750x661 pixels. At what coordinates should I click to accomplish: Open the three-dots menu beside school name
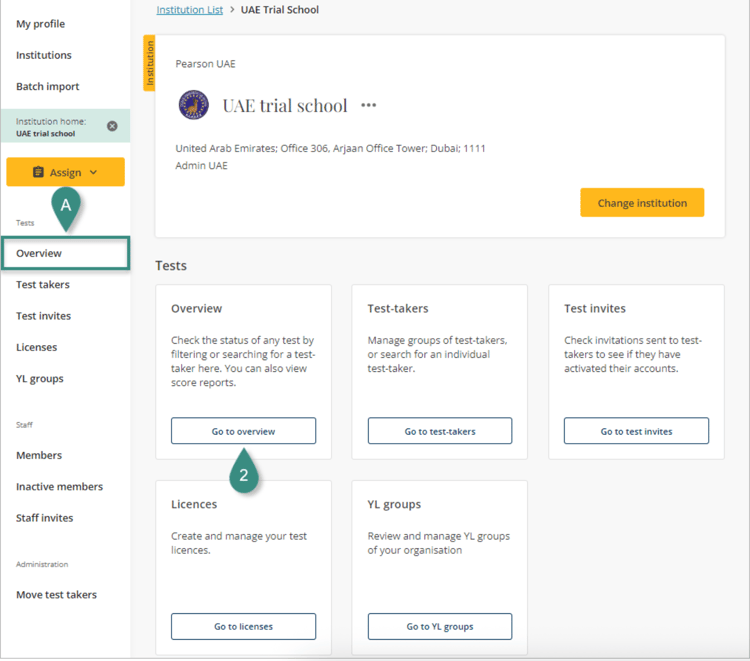pos(369,105)
